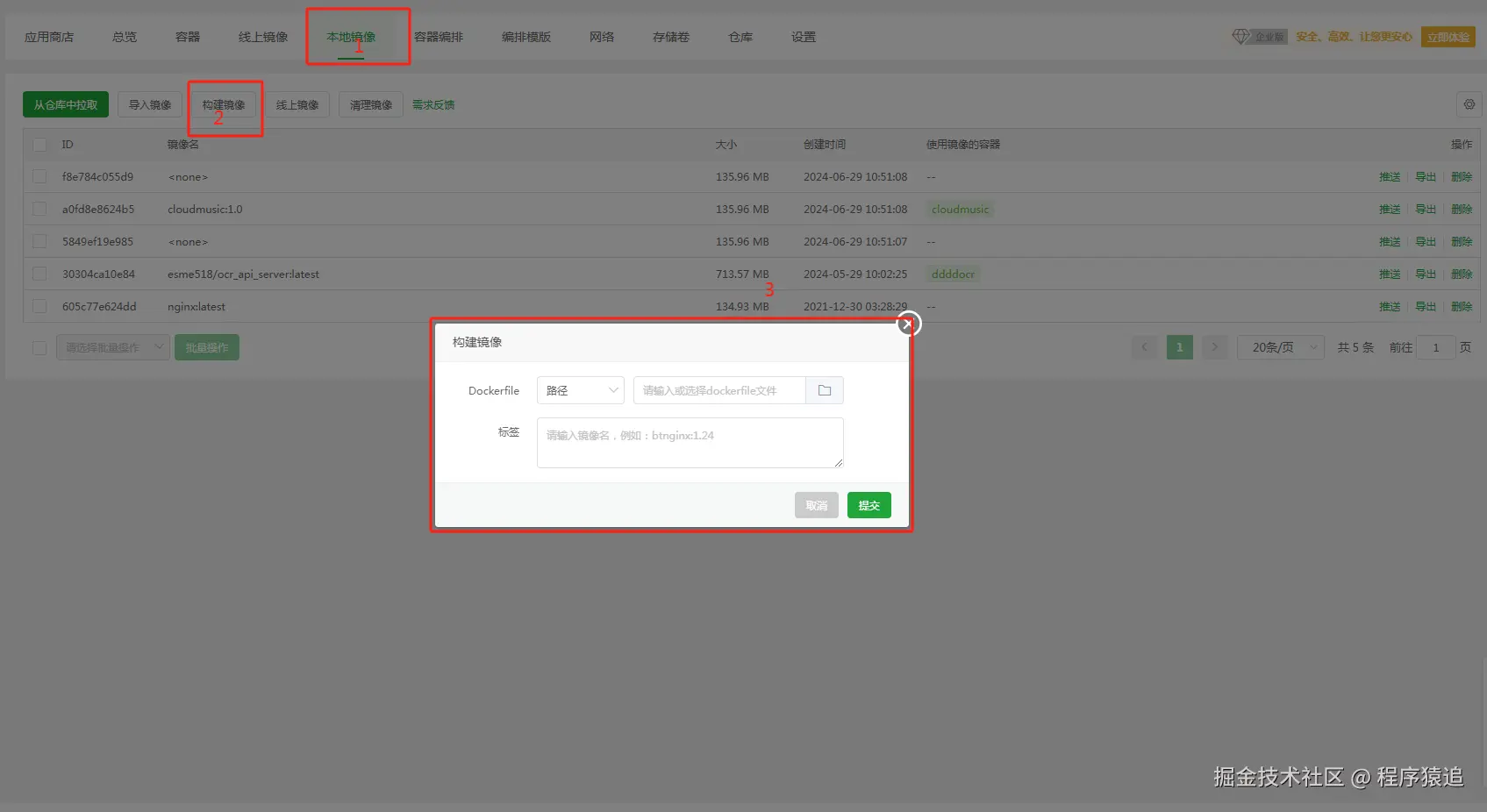This screenshot has width=1487, height=812.
Task: Open the 路径 Dockerfile source dropdown
Action: click(x=580, y=390)
